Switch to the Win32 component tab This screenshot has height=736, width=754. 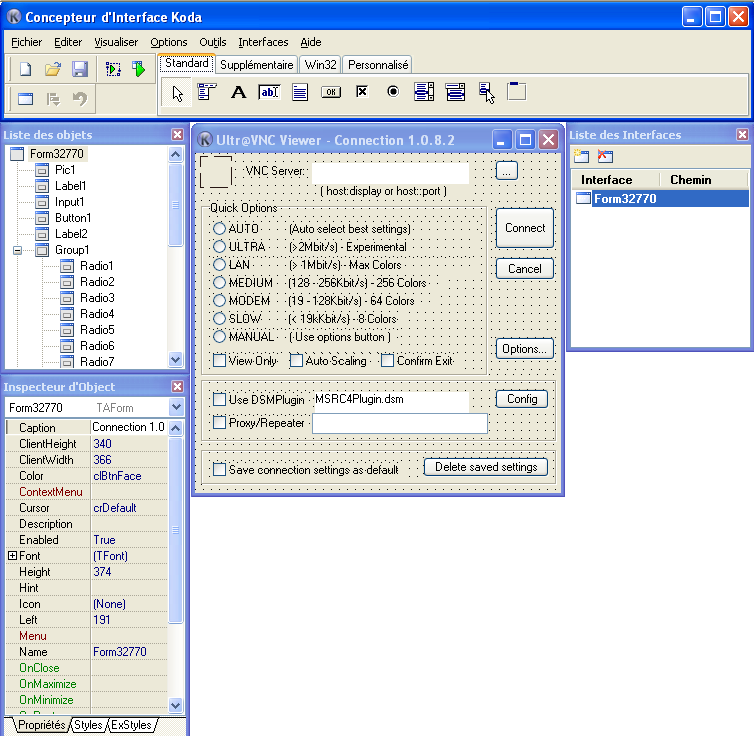click(x=320, y=64)
